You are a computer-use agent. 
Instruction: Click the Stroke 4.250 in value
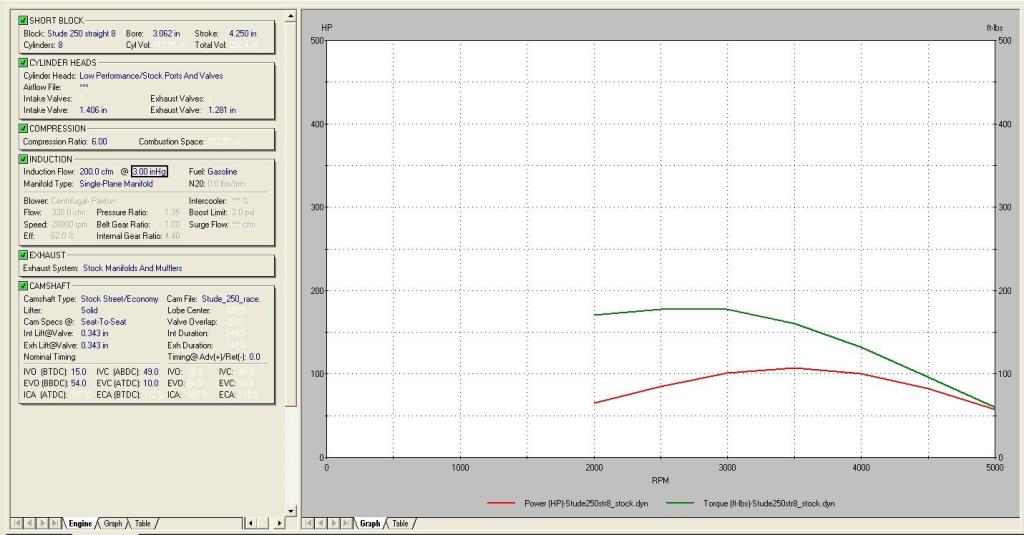[x=242, y=33]
